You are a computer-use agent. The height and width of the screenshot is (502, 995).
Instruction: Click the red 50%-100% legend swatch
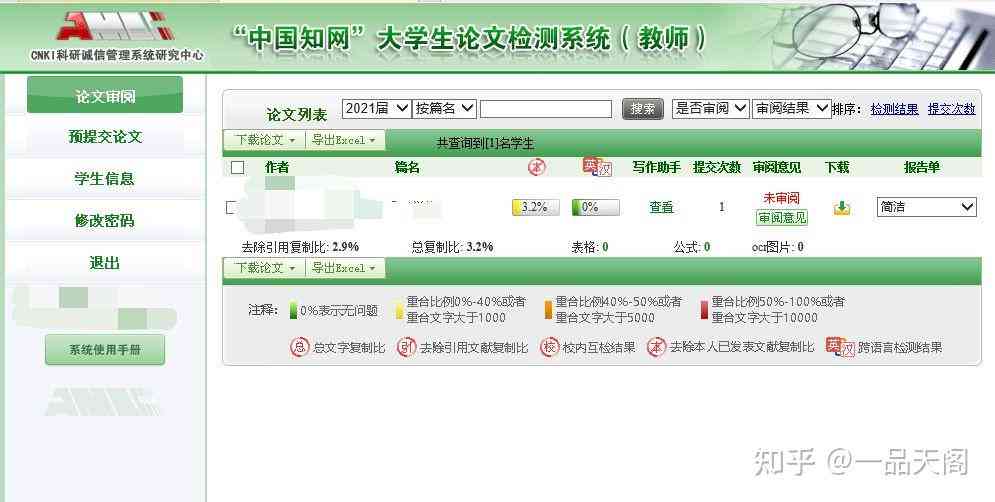pos(704,310)
